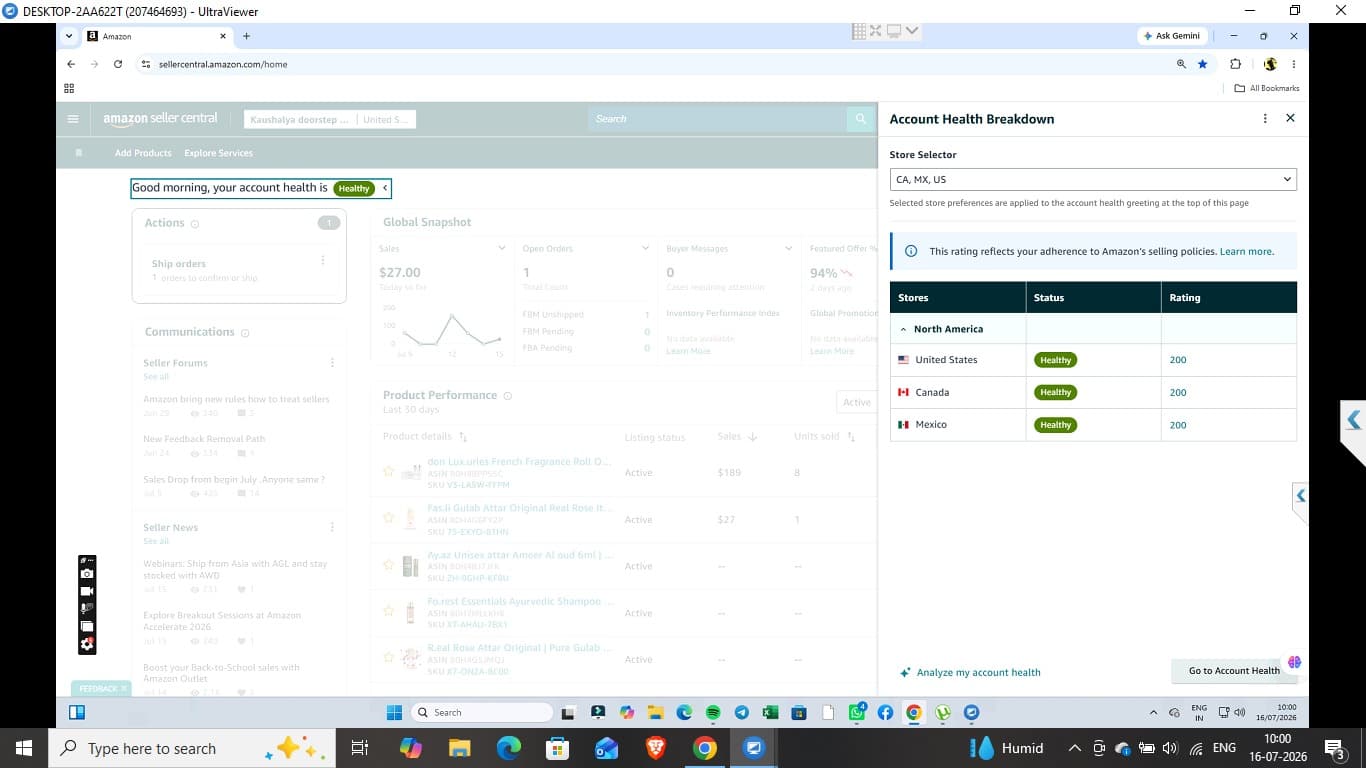Open the store switcher showing Kaushalya doorstep
This screenshot has width=1366, height=768.
click(330, 119)
